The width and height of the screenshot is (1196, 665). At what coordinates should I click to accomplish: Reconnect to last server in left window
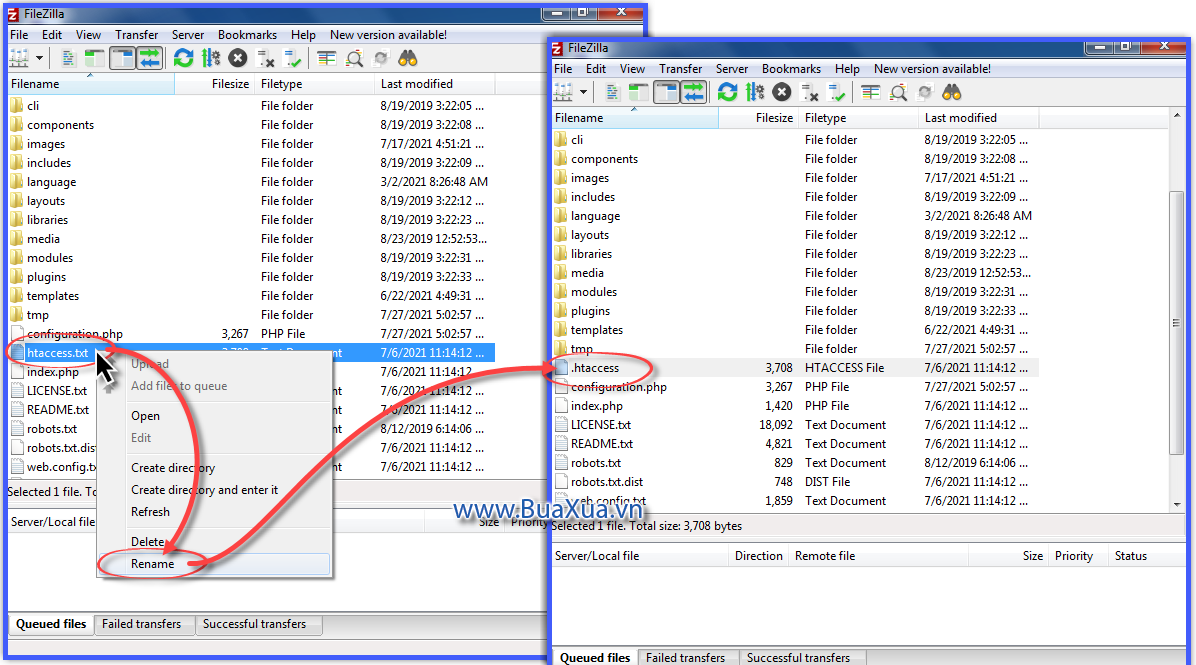[292, 58]
